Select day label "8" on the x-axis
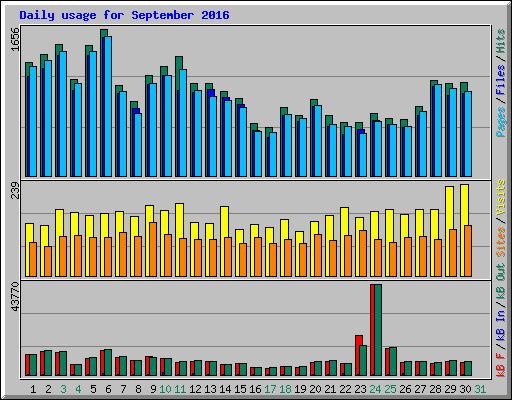This screenshot has height=400, width=512. pos(138,389)
